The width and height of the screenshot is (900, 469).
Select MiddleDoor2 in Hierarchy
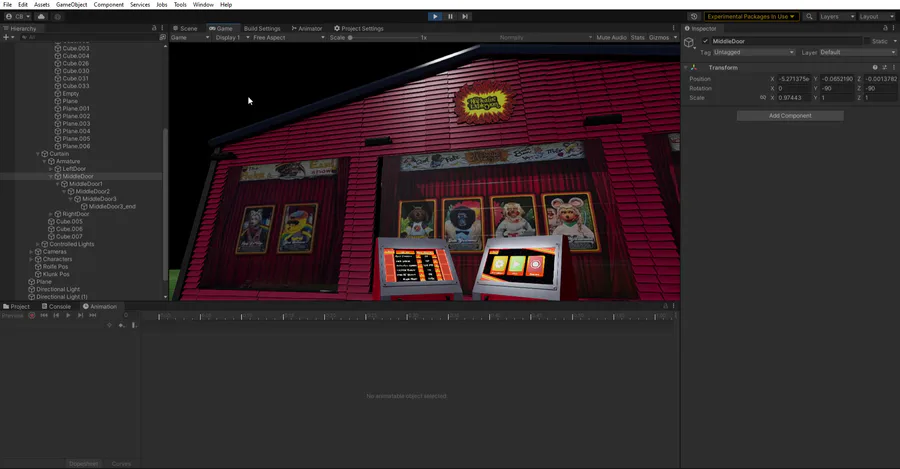[92, 192]
